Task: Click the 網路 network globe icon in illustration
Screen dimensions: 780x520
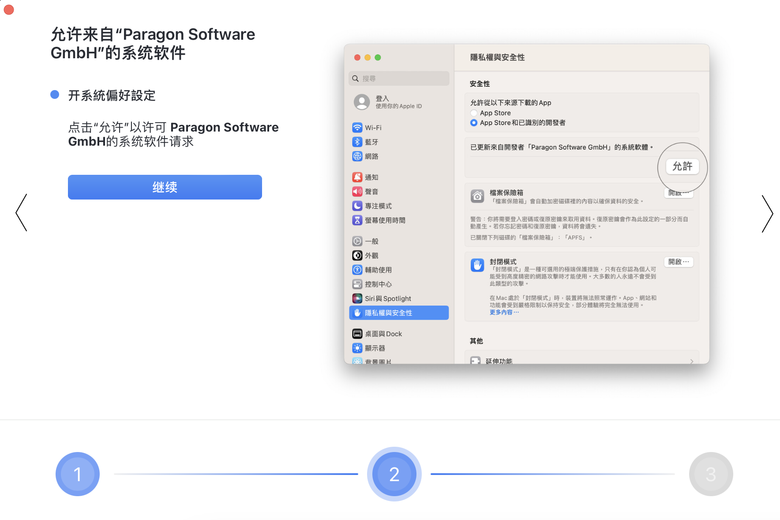Action: pos(357,156)
